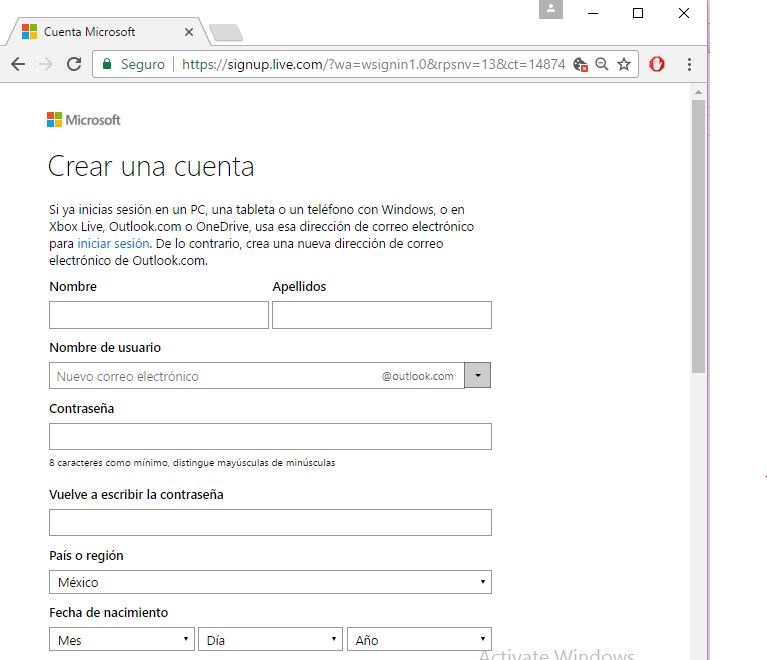767x660 pixels.
Task: Click the iniciar sesión link
Action: pos(113,244)
